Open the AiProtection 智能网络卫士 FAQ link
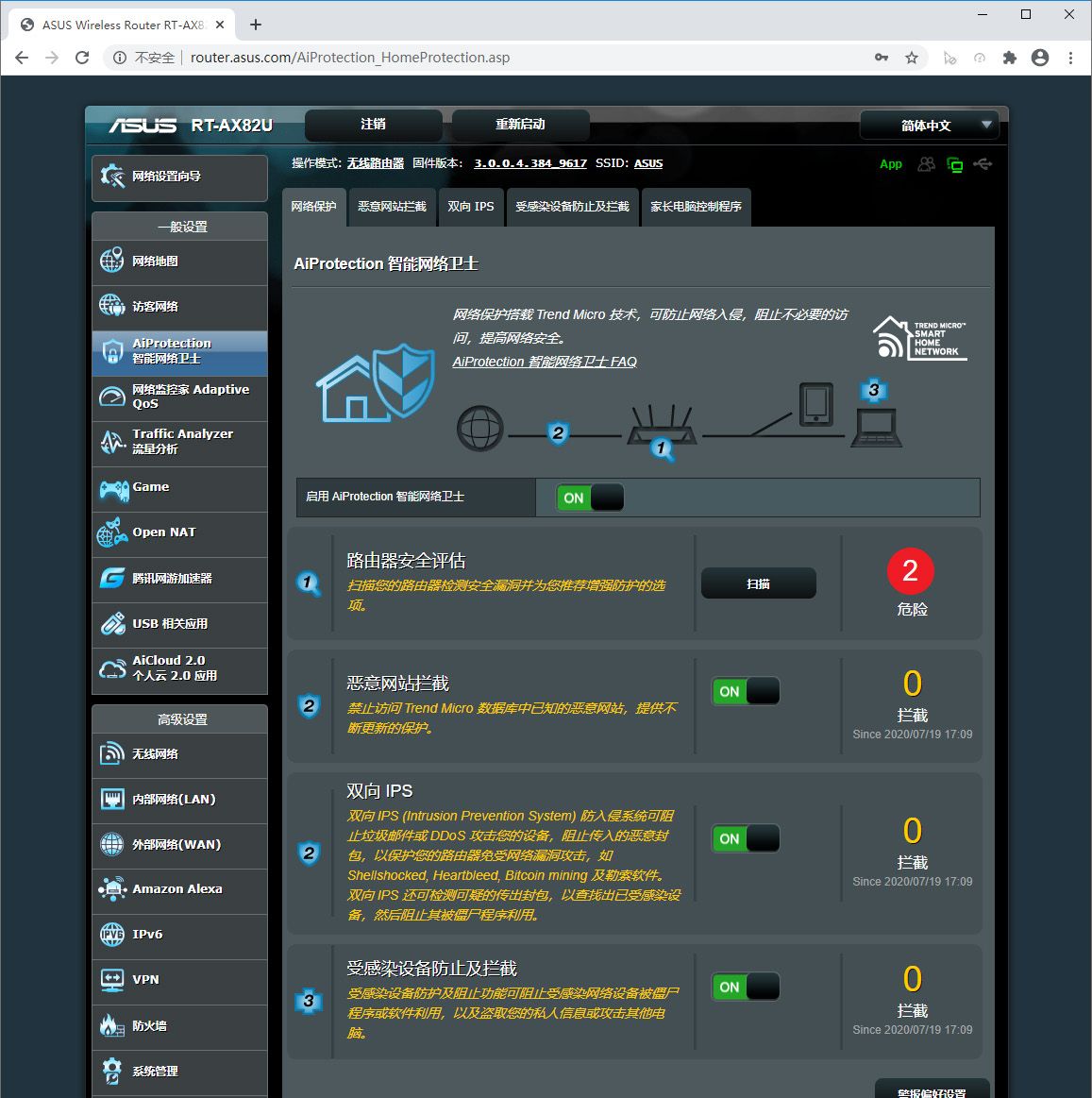The width and height of the screenshot is (1092, 1098). 545,362
